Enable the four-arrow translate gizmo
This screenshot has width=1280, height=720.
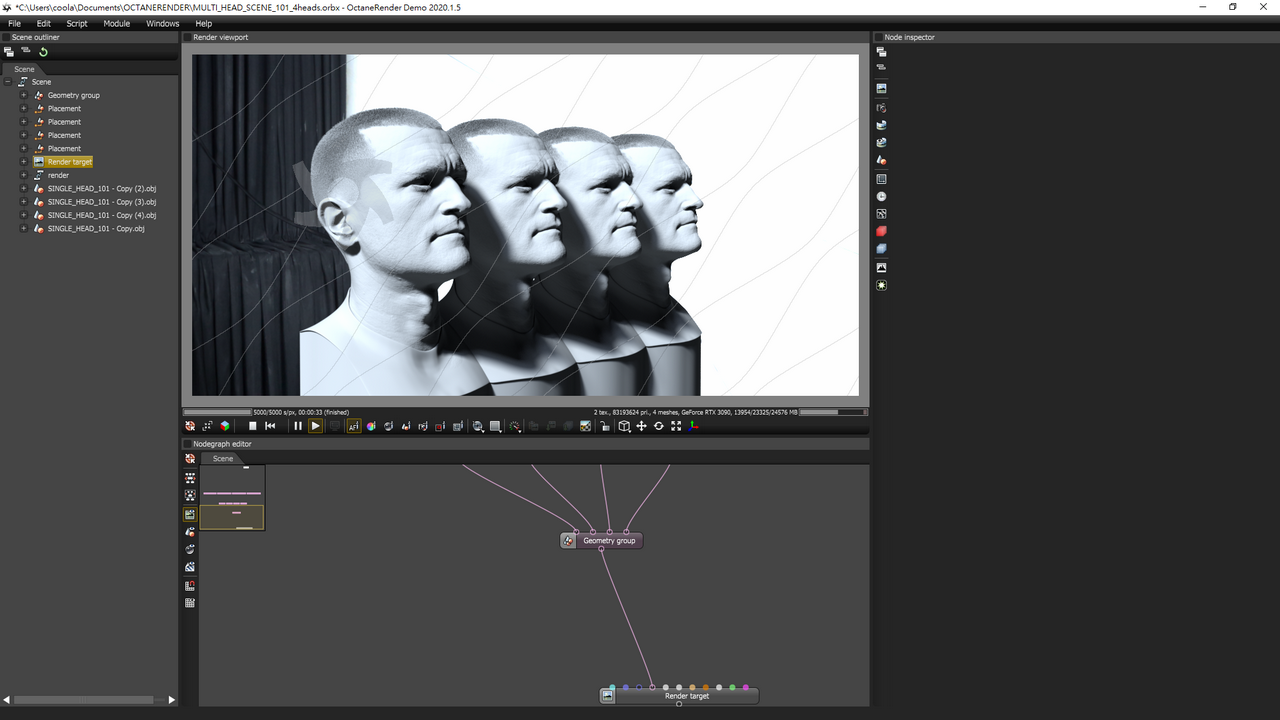(641, 426)
